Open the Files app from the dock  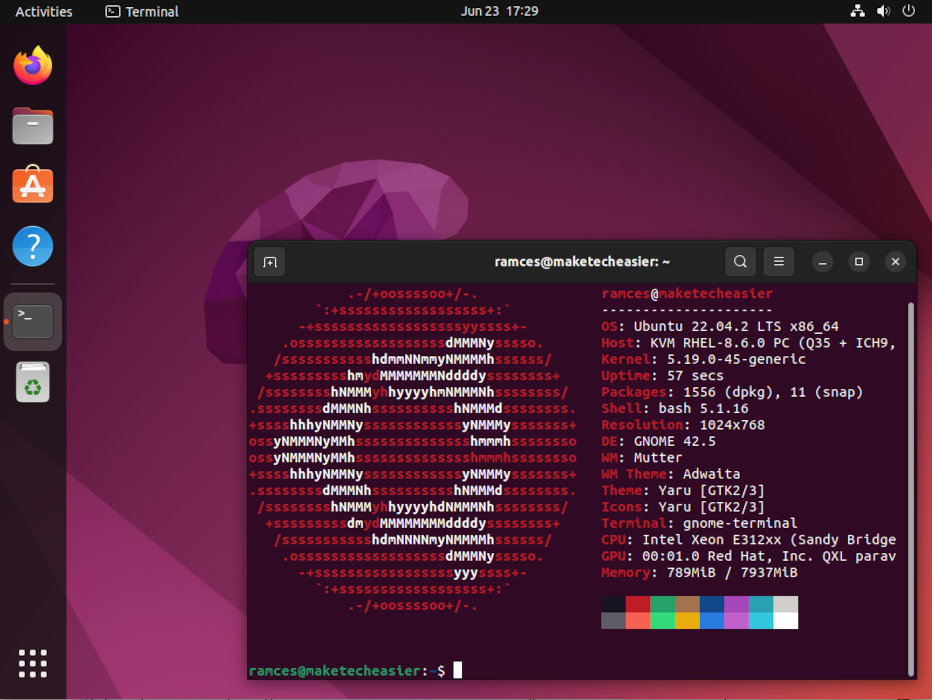coord(32,125)
